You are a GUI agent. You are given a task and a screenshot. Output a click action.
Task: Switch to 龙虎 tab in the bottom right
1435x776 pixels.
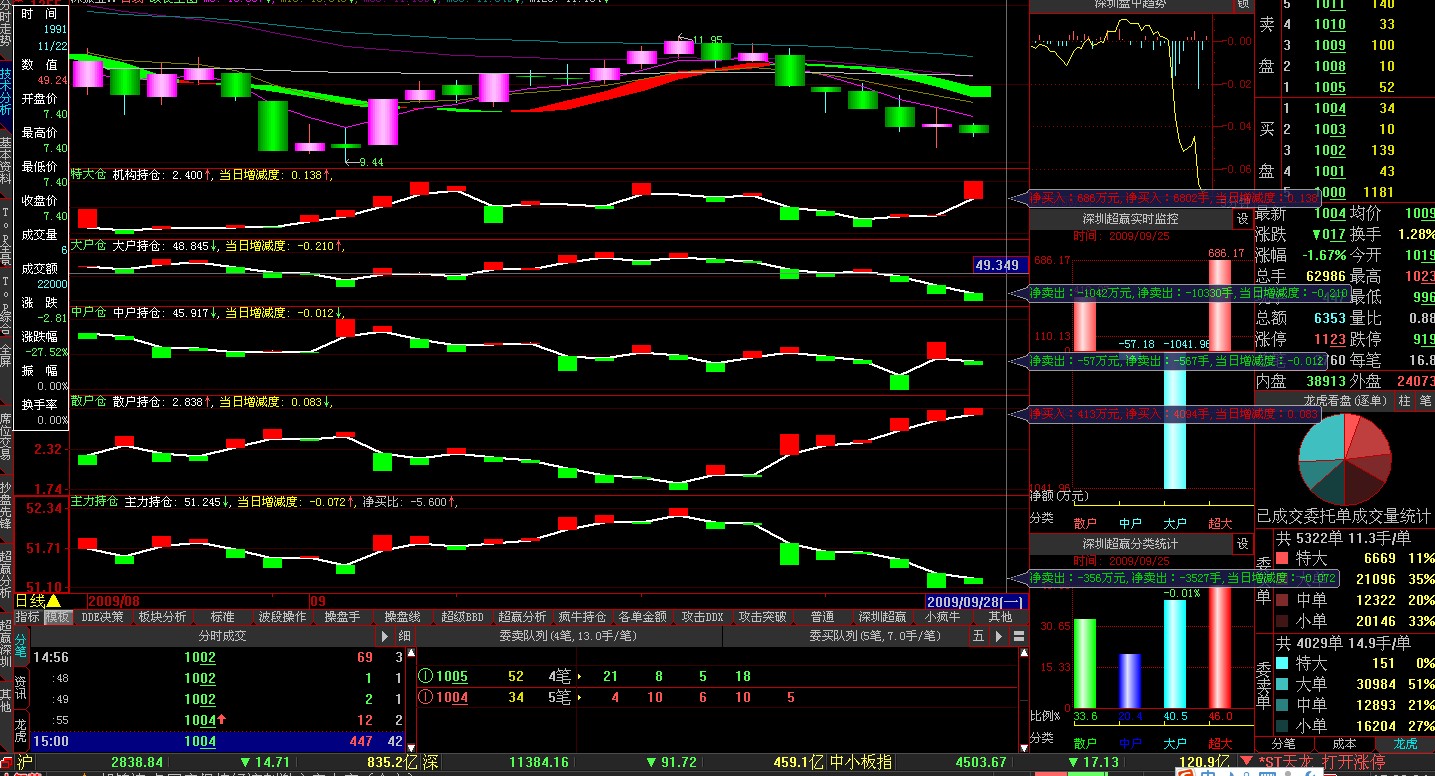point(1404,744)
